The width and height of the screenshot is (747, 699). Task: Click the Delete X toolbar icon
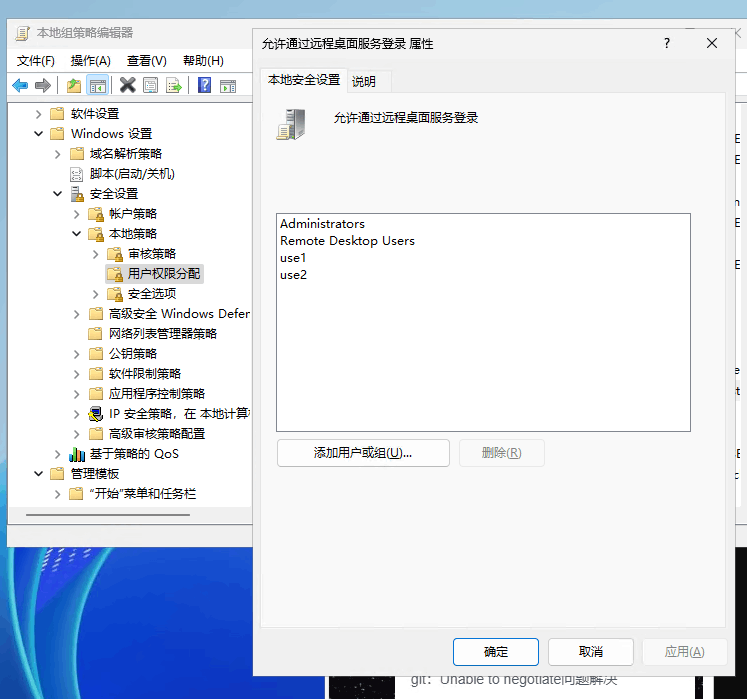127,86
